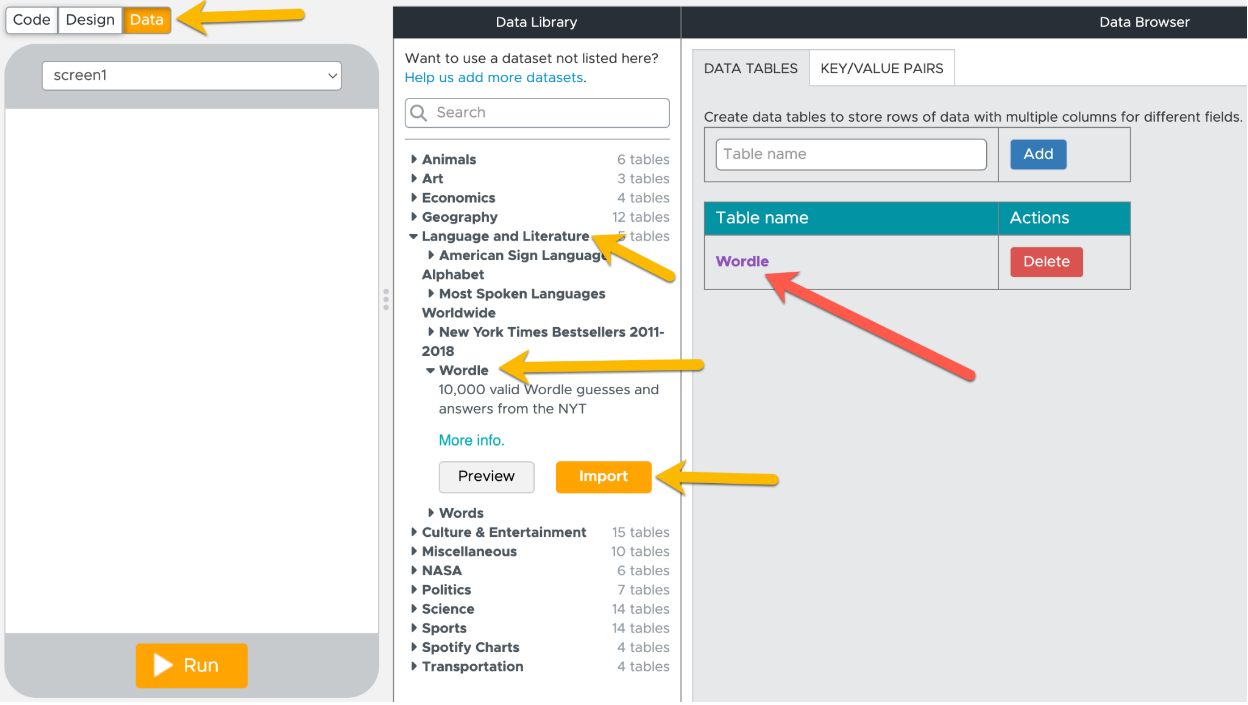Run the app with Run button
This screenshot has width=1248, height=705.
click(x=191, y=665)
